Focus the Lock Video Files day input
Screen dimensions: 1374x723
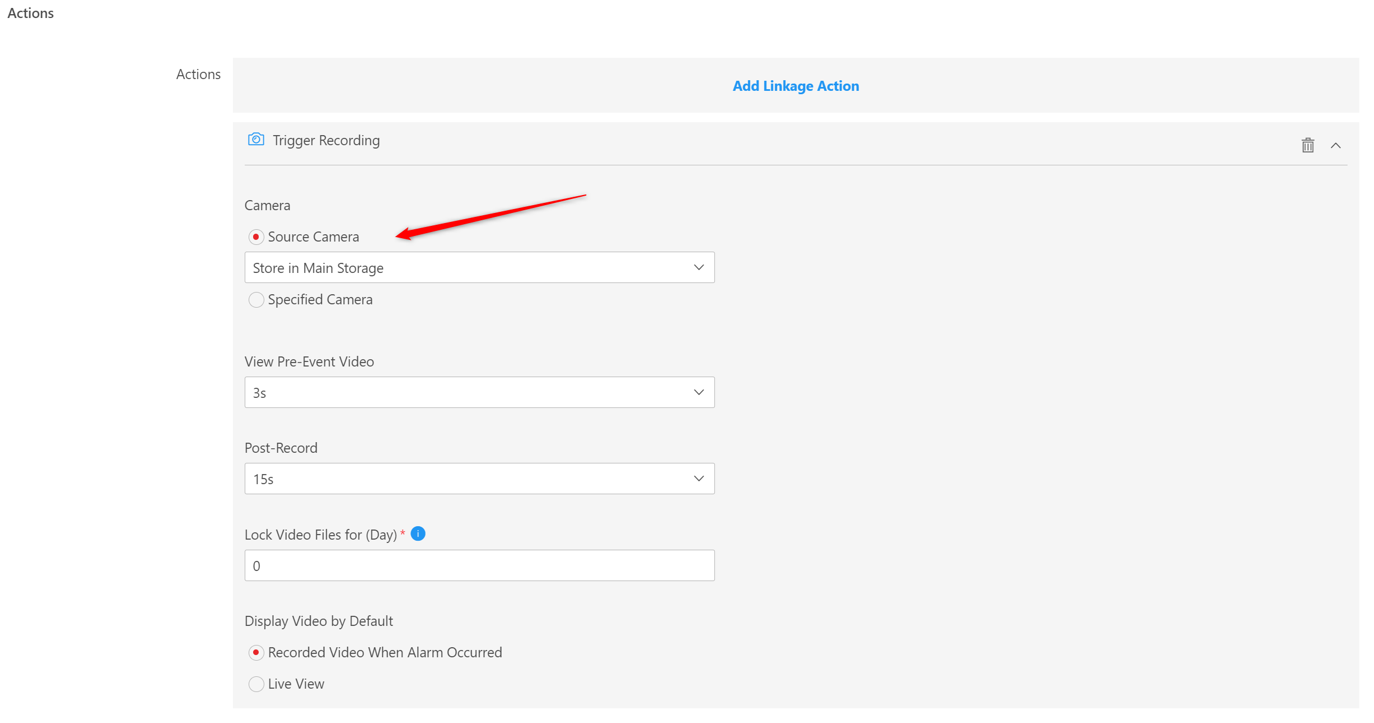(x=479, y=566)
